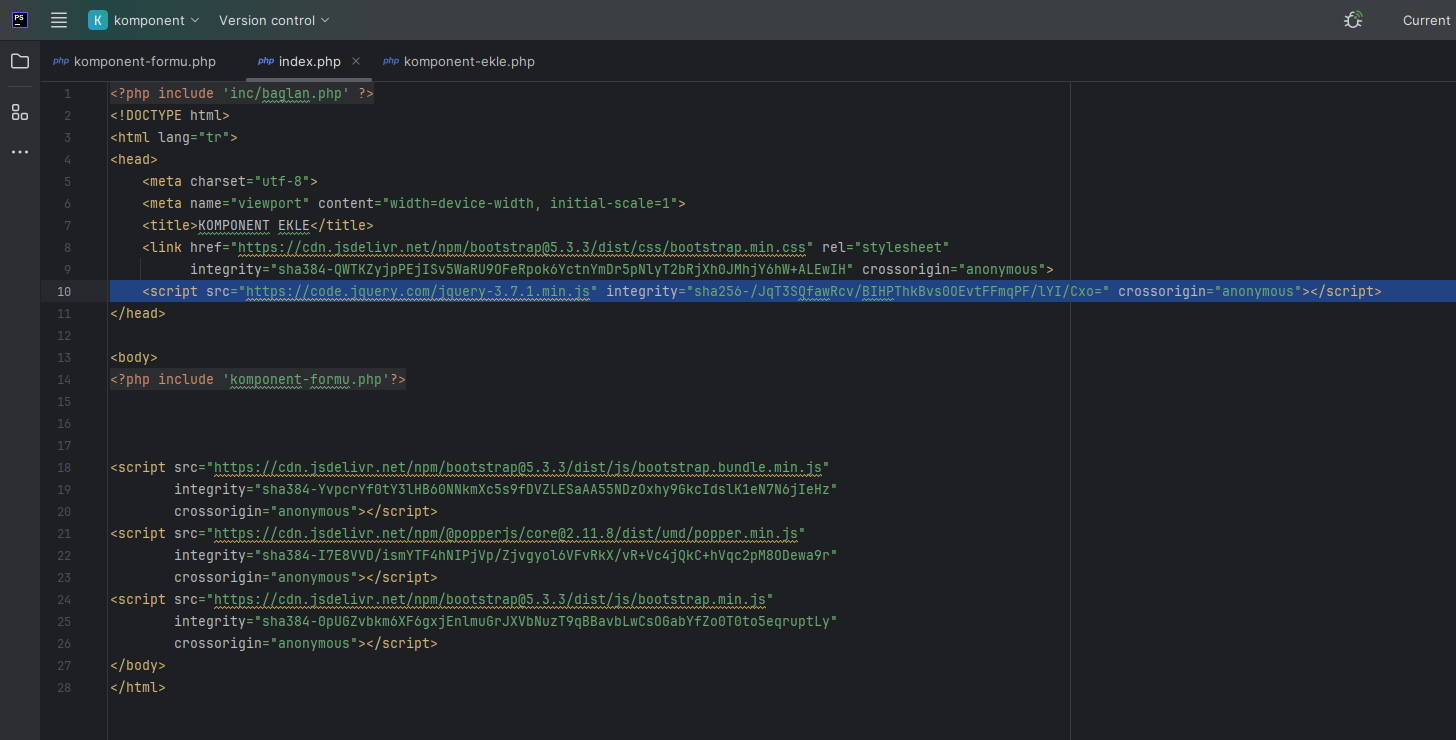Click crossorigin="anonymous" on line 20
The width and height of the screenshot is (1456, 740).
click(266, 511)
